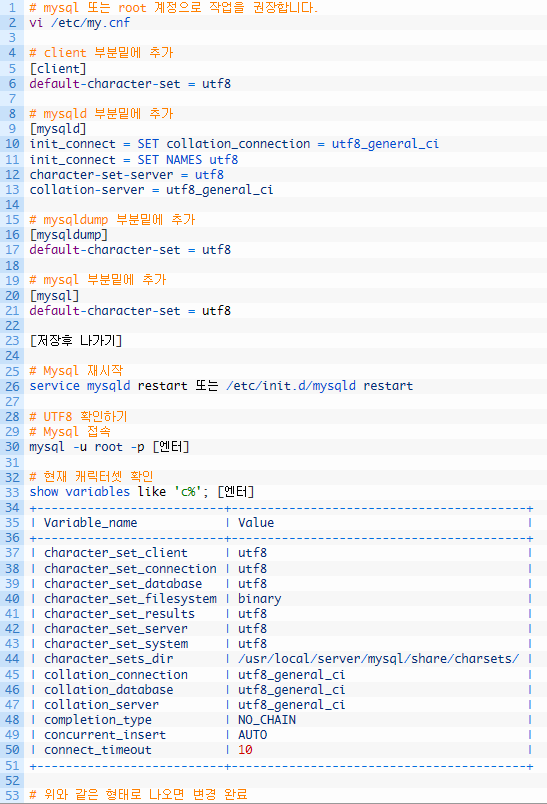
Task: Click the 'Variable_name' column header
Action: point(91,522)
